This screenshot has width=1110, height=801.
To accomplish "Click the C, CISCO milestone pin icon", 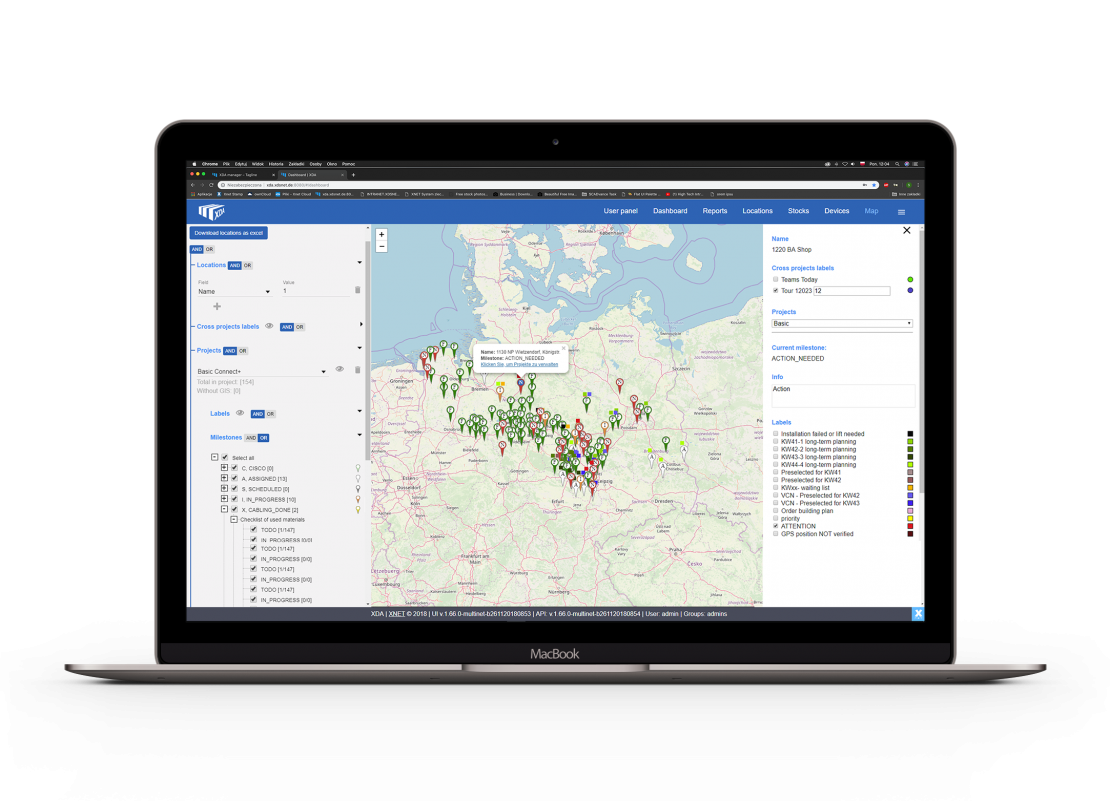I will [x=357, y=468].
